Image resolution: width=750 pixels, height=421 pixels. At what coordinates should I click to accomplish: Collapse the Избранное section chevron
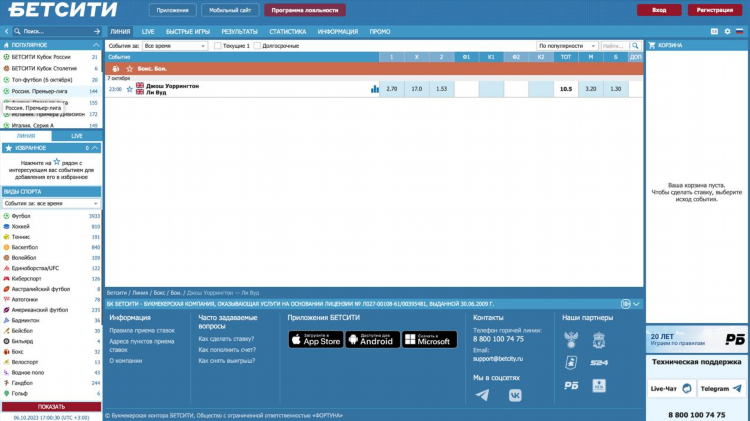tap(95, 148)
